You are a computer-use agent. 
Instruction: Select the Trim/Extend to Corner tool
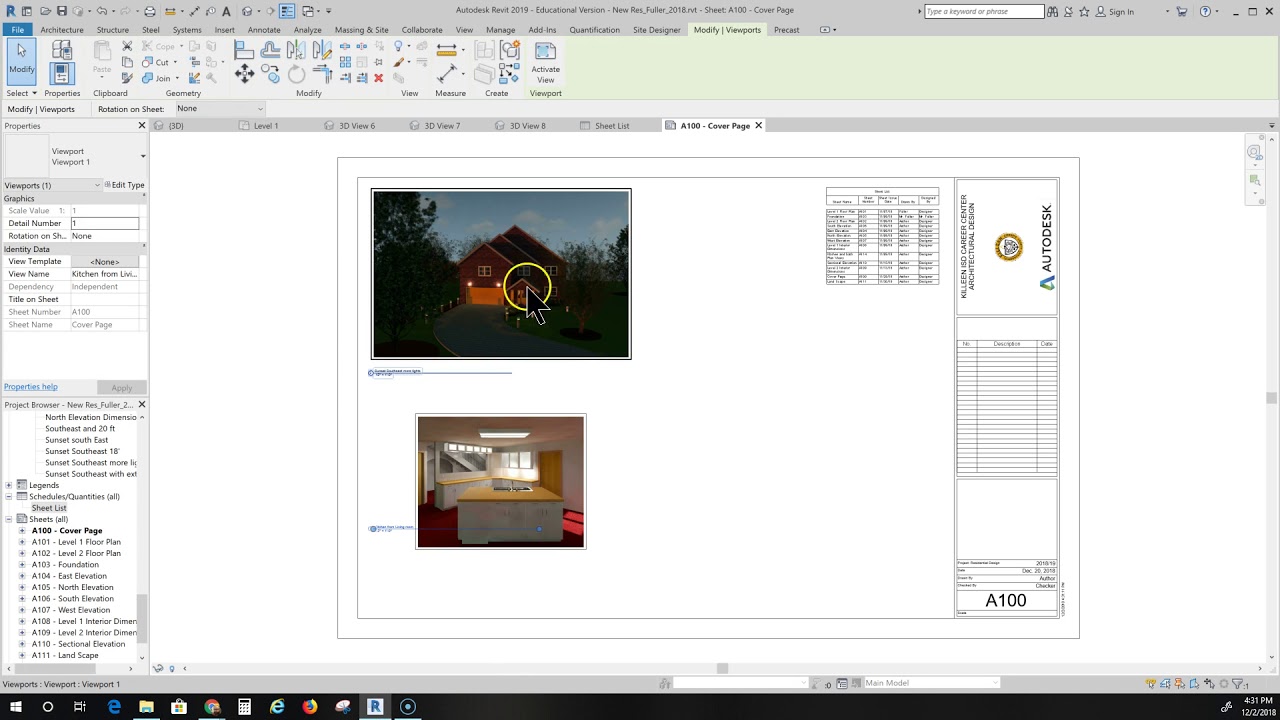click(x=322, y=74)
